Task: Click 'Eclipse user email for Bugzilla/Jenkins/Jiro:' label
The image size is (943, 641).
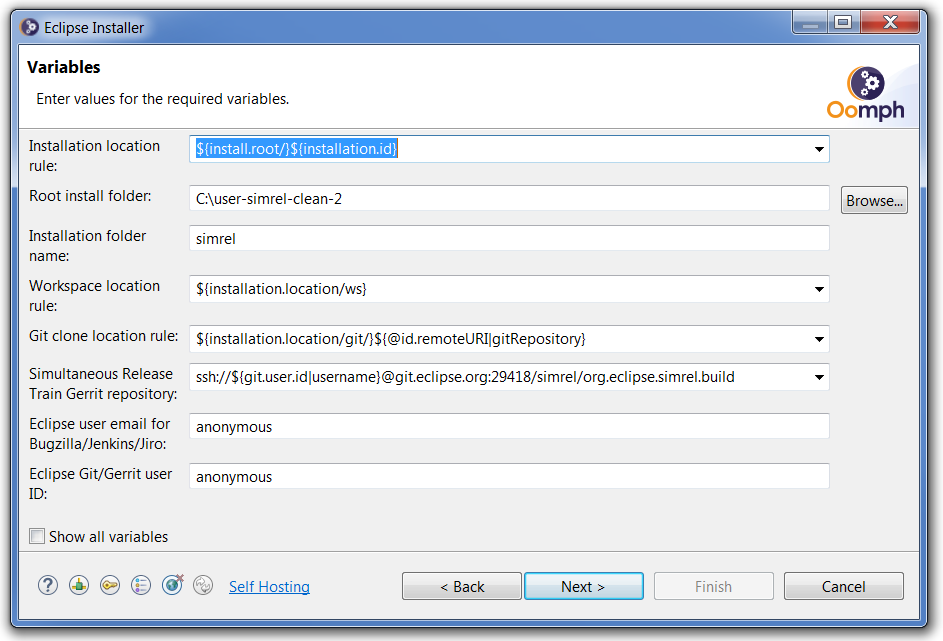Action: tap(99, 434)
